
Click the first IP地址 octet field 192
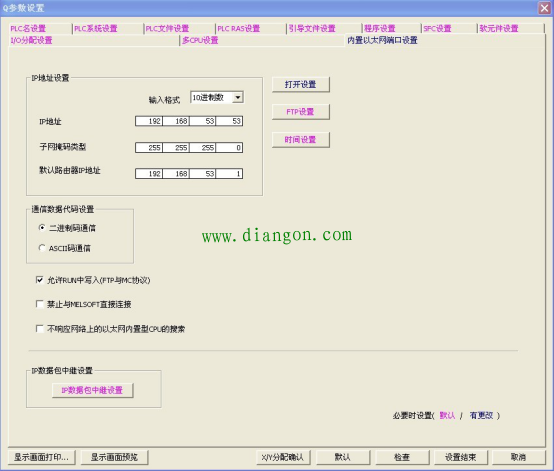coord(149,121)
